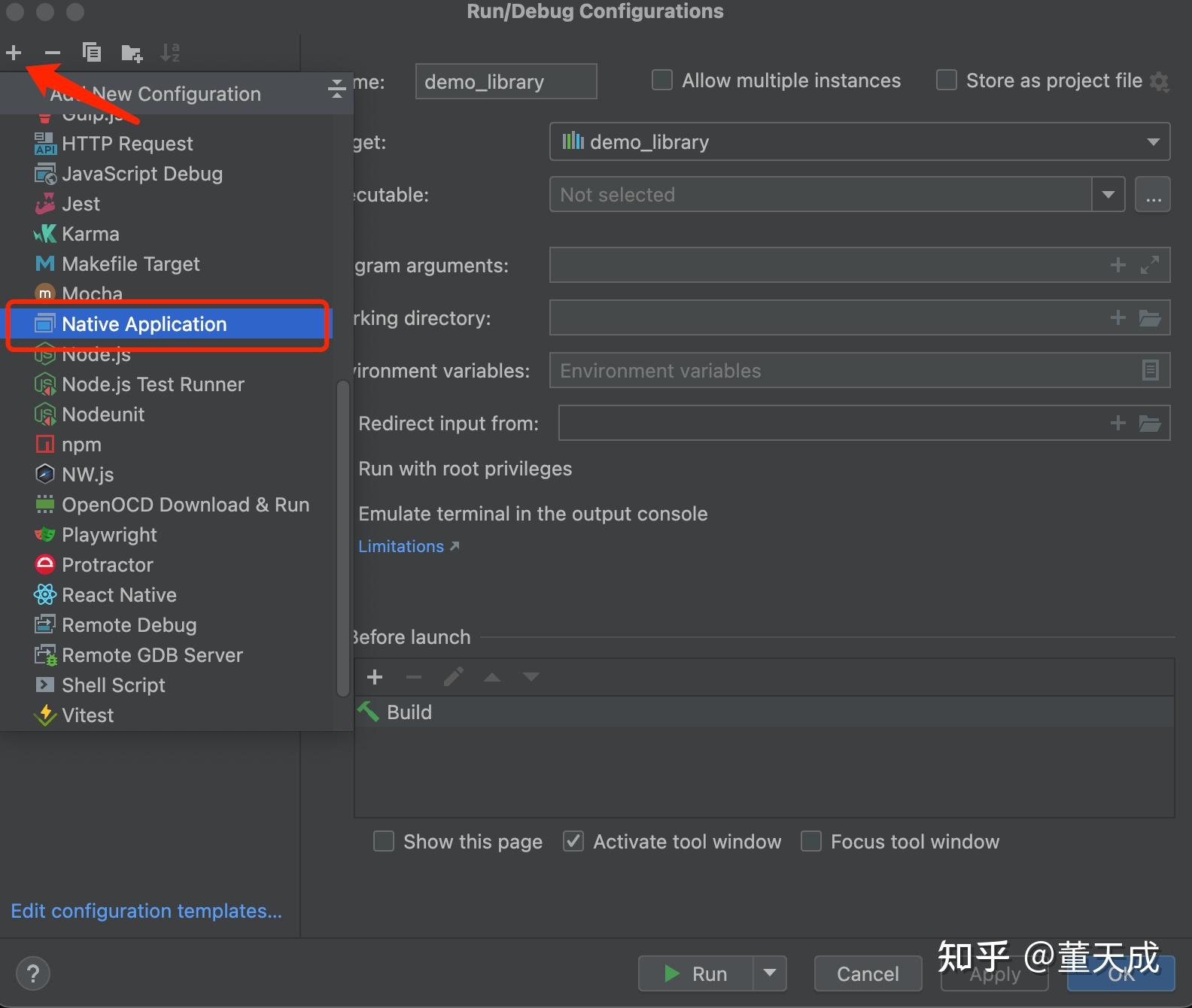This screenshot has width=1192, height=1008.
Task: Click the Run button
Action: tap(696, 973)
